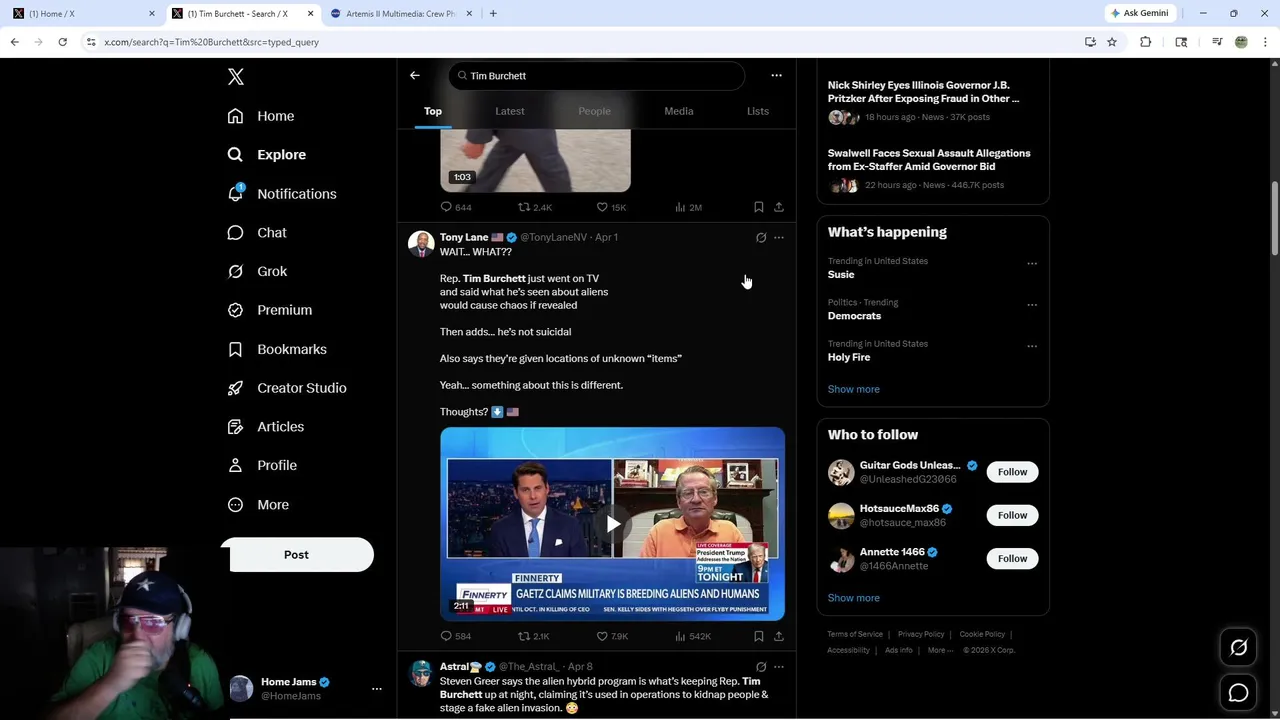Open Chrome extensions puzzle icon

(1146, 42)
